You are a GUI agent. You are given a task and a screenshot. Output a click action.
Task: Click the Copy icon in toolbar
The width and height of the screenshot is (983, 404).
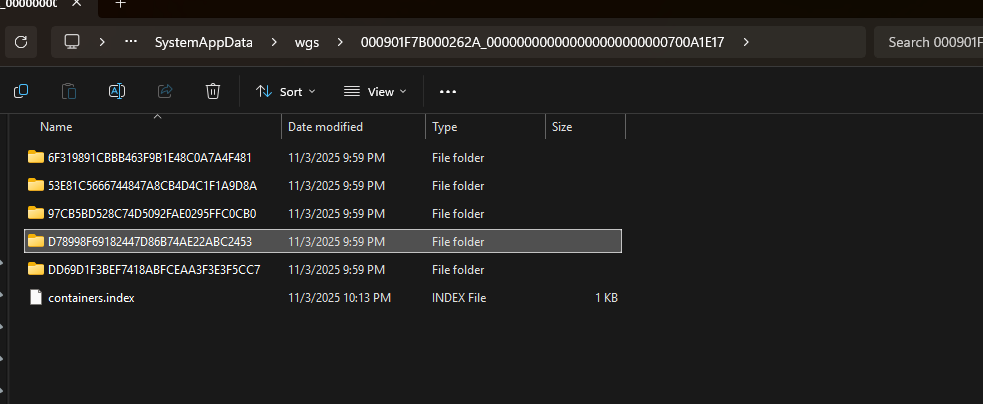coord(21,91)
